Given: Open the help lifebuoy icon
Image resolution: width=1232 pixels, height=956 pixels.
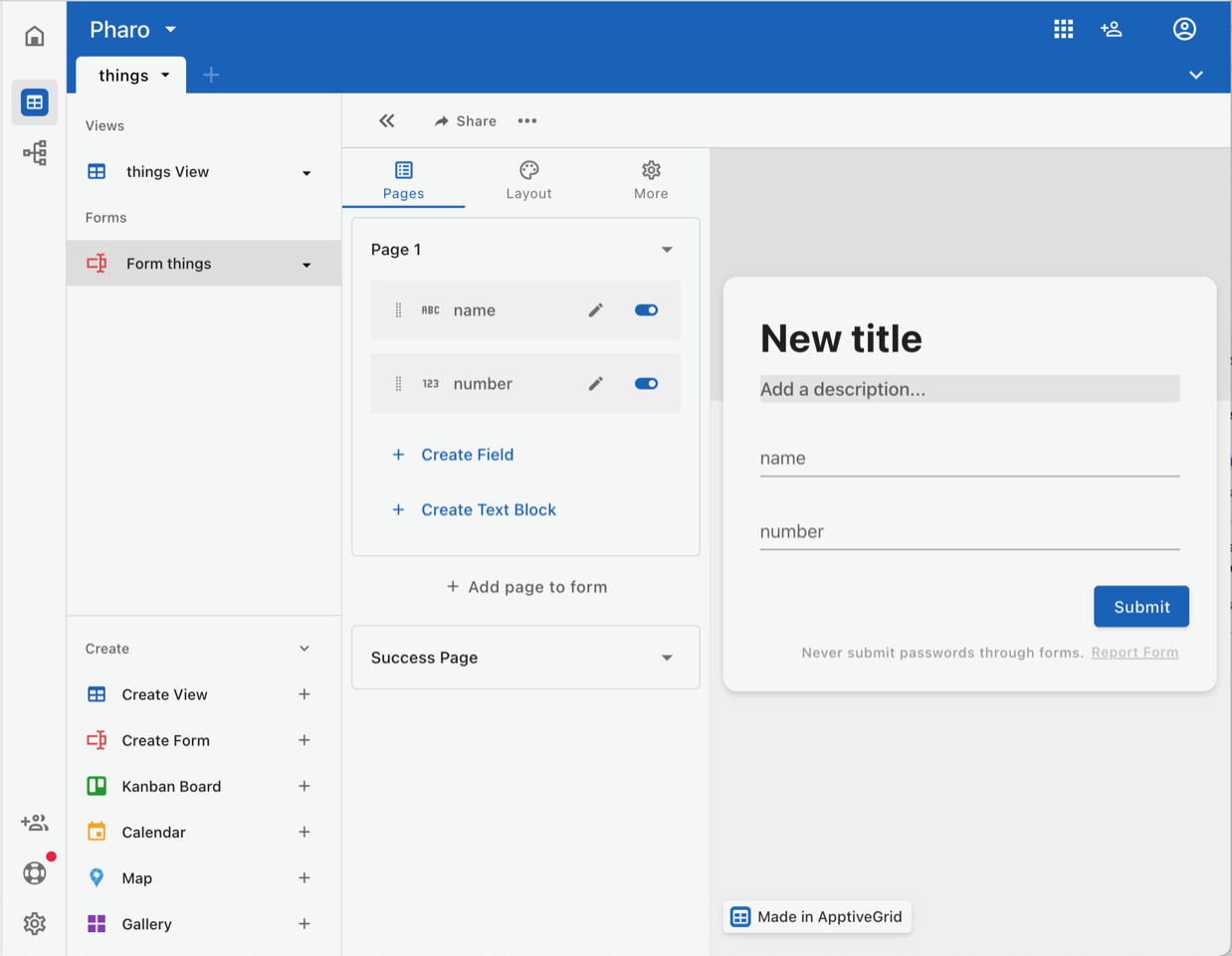Looking at the screenshot, I should coord(35,873).
